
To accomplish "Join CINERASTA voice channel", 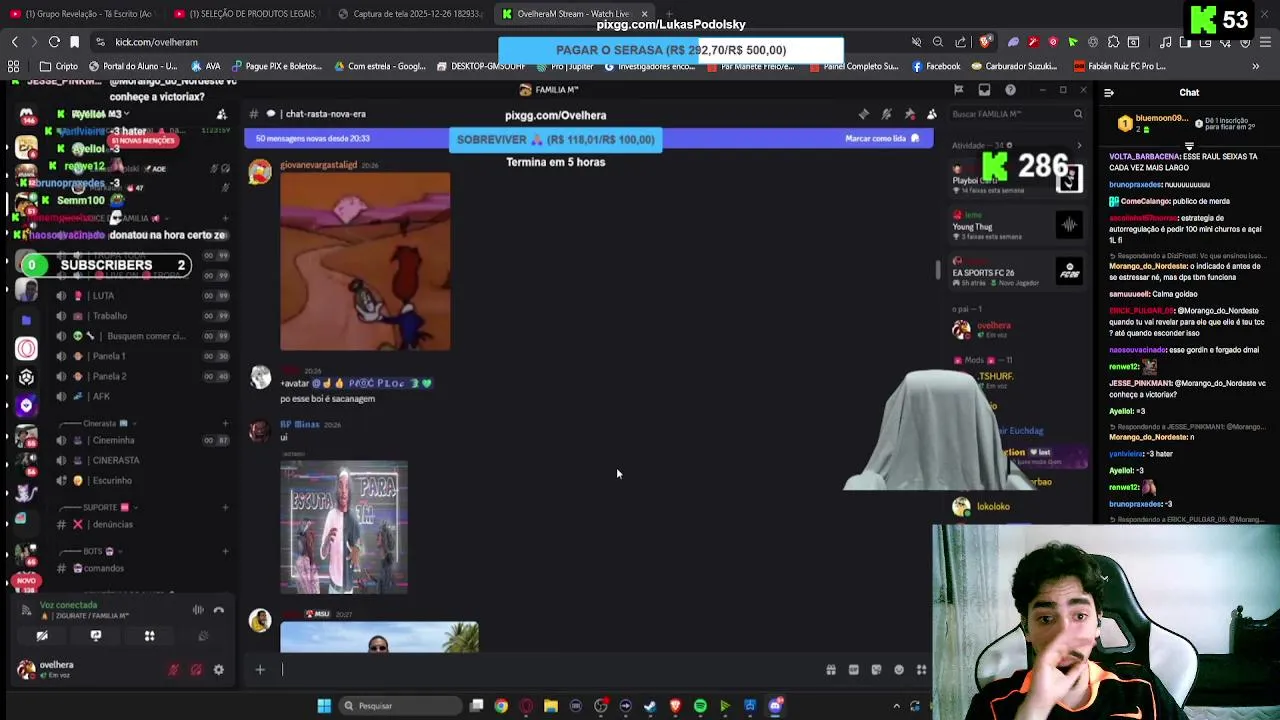I will [140, 460].
